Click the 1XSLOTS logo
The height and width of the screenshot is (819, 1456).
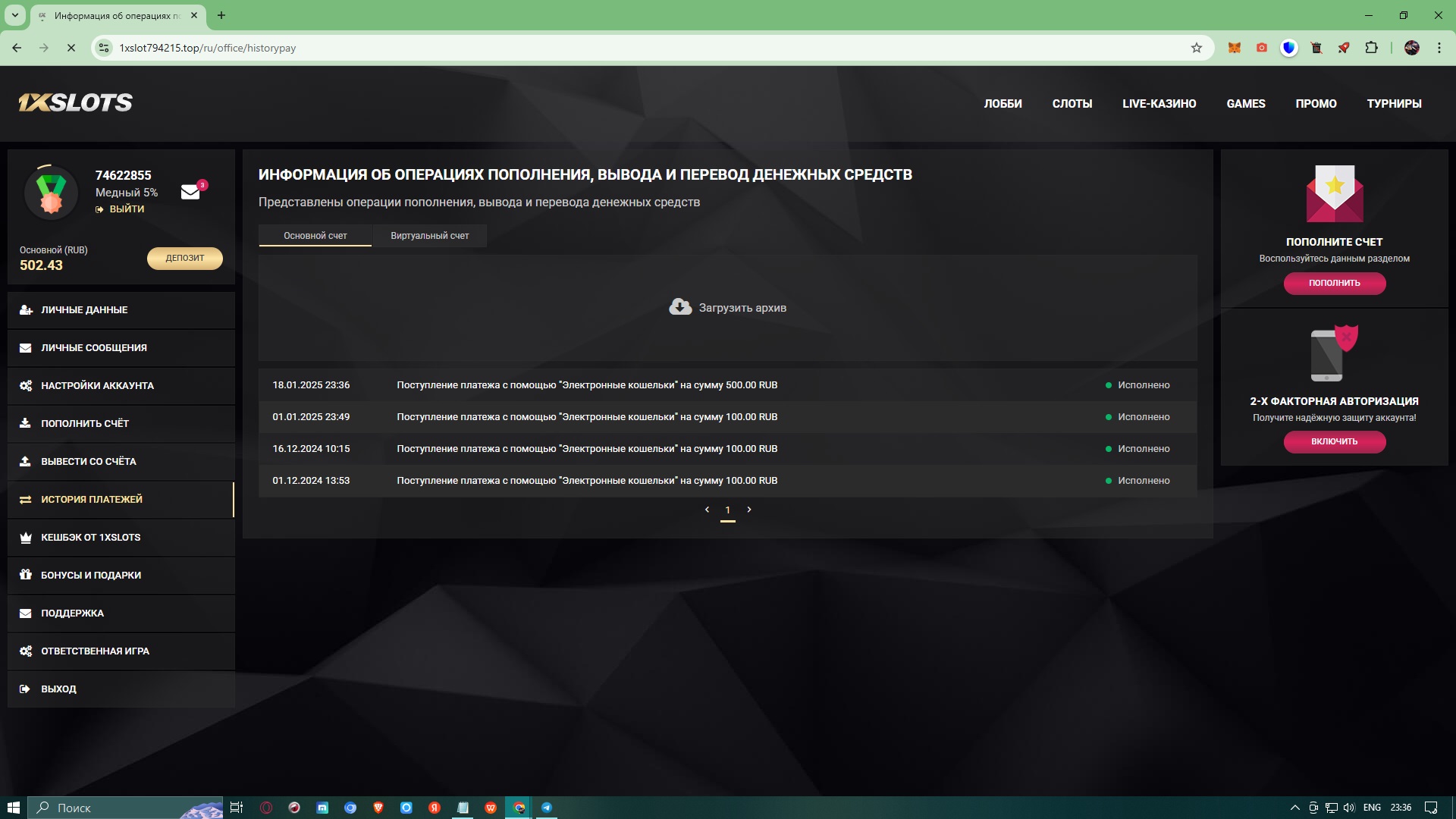pos(75,103)
